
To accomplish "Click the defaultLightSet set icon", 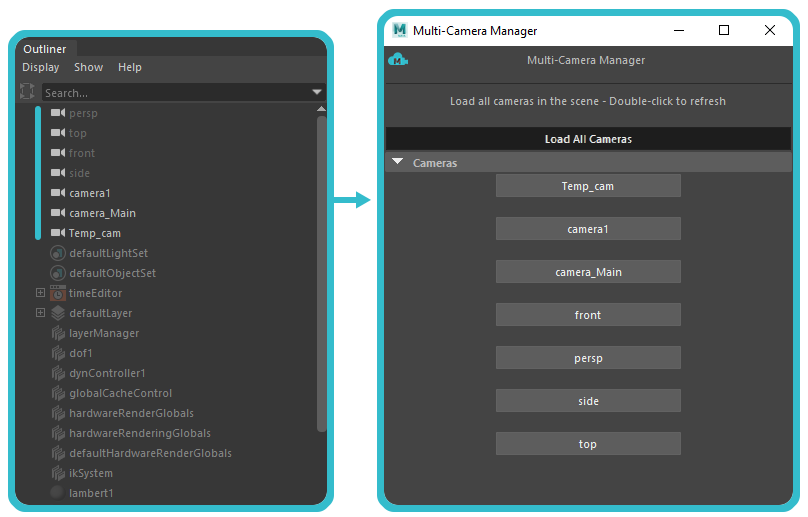I will (x=58, y=253).
